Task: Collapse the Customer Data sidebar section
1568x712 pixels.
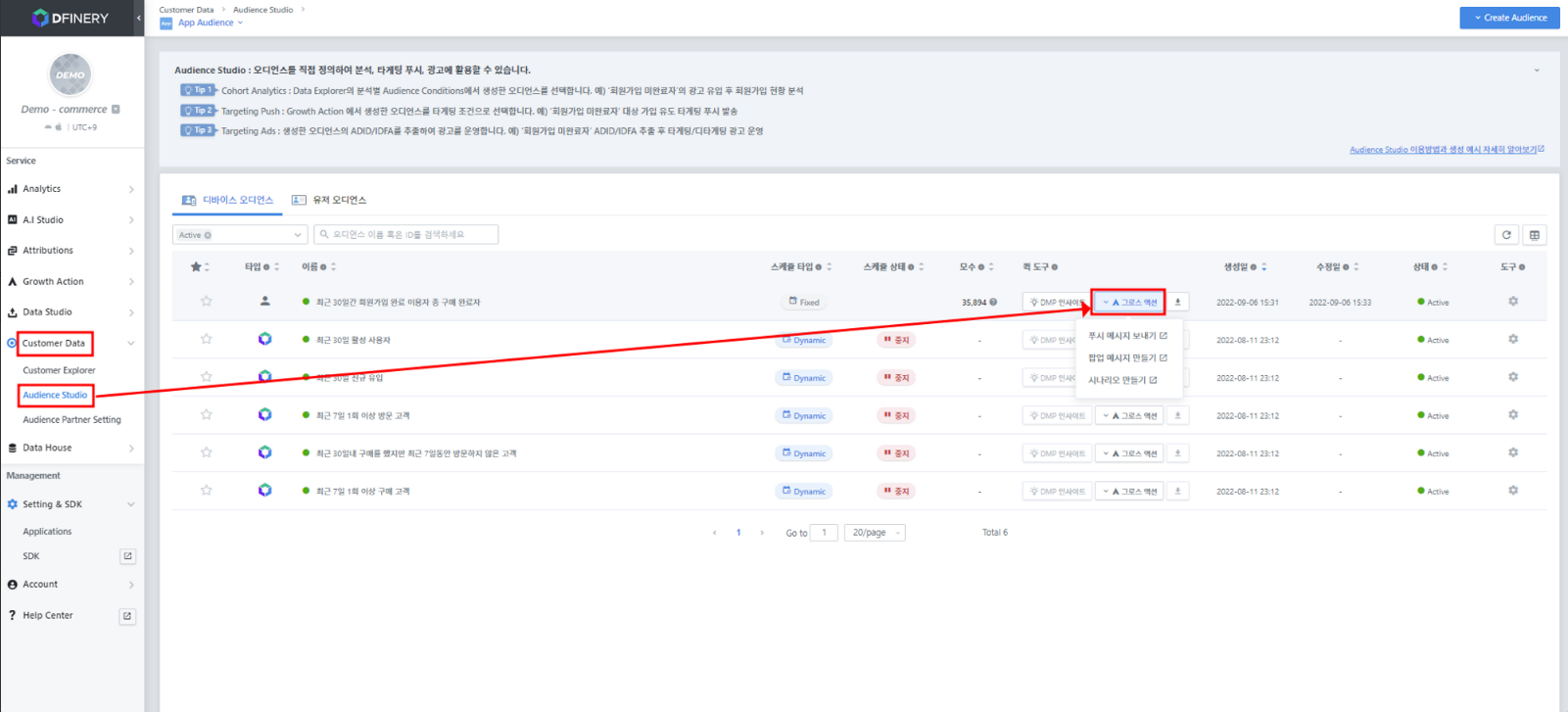Action: pos(131,344)
